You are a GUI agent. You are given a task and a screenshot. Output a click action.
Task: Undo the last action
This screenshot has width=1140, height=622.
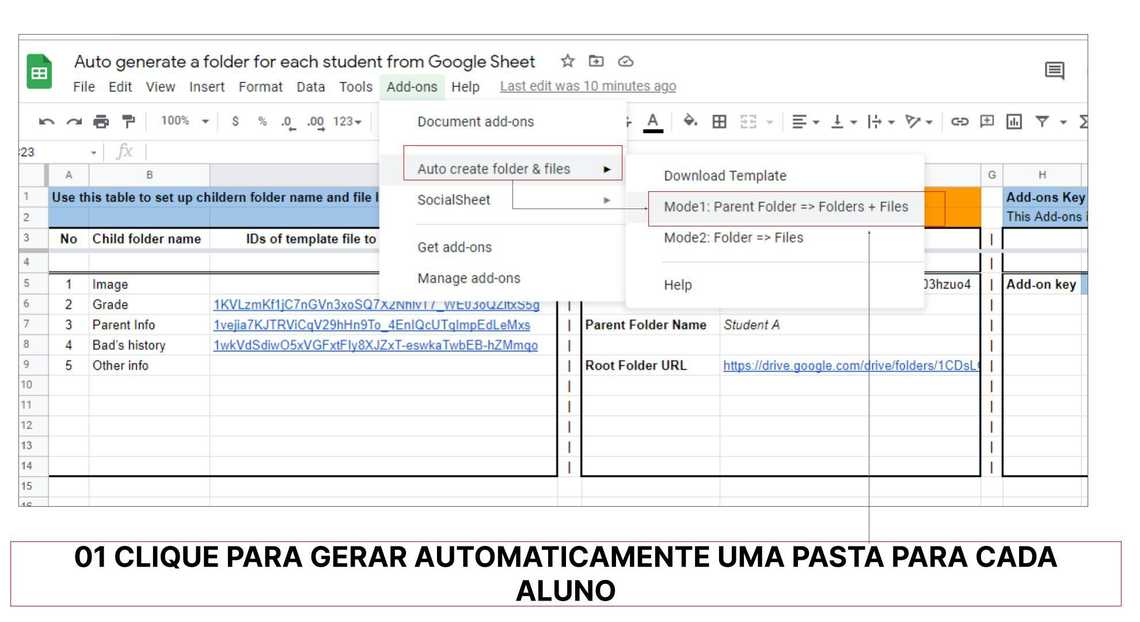(47, 121)
